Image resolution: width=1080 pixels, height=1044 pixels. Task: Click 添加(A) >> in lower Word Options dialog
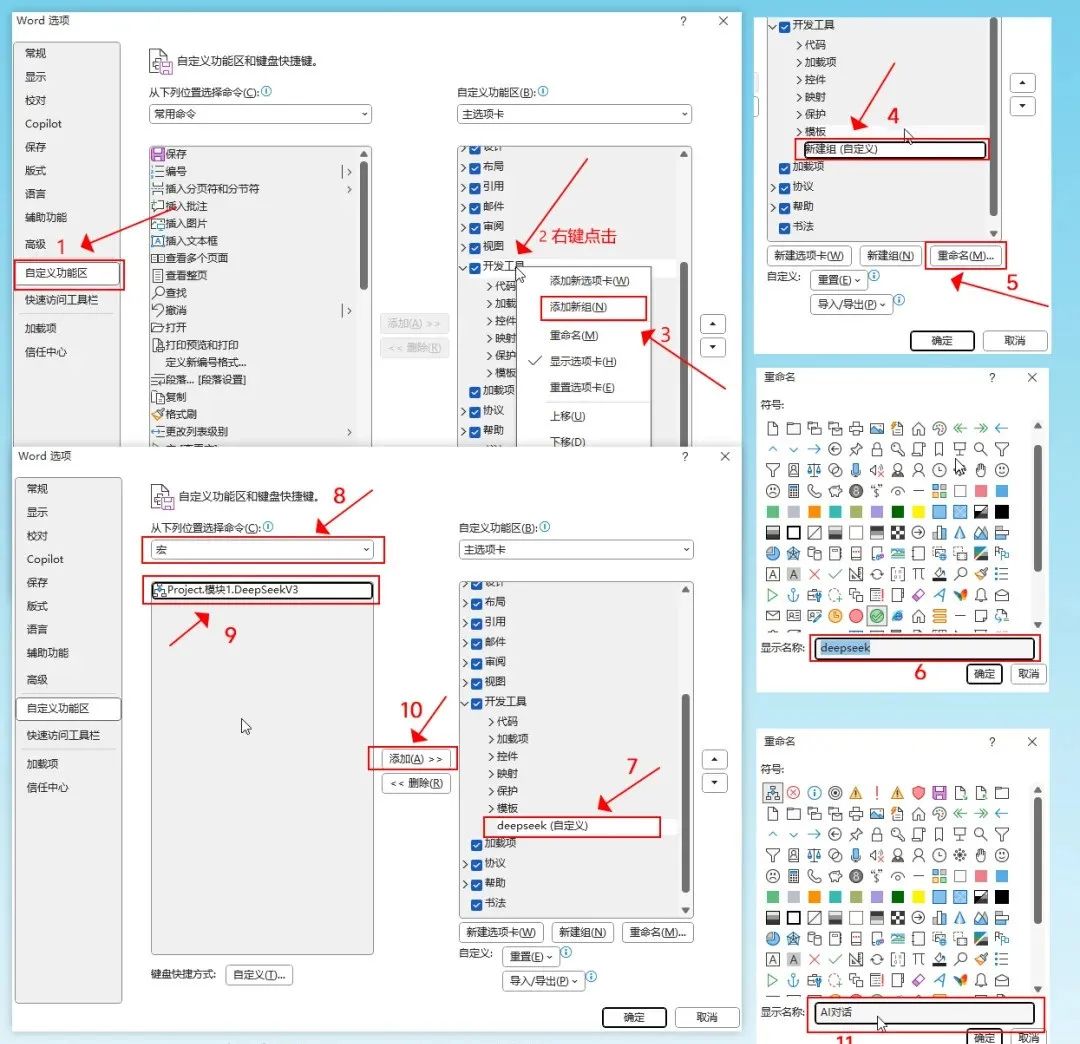(x=416, y=759)
